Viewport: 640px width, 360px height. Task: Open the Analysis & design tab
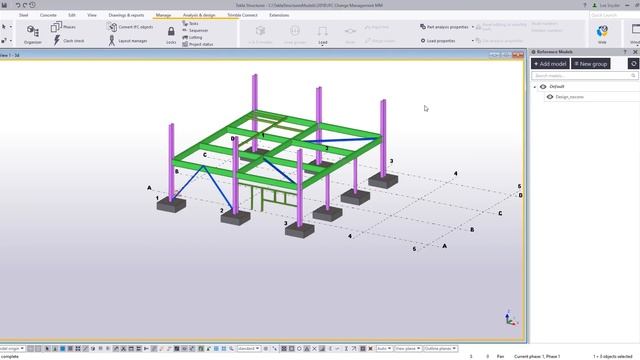point(199,15)
